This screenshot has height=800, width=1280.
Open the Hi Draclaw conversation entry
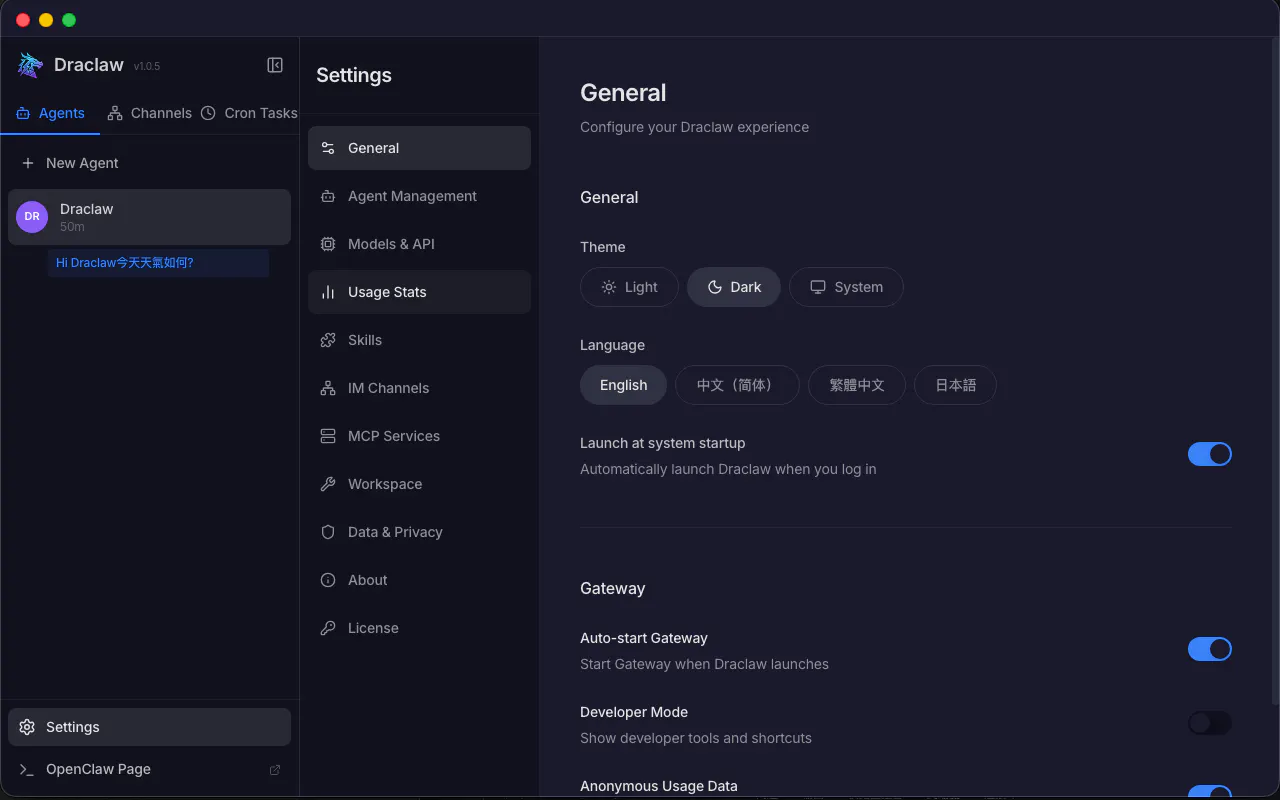(x=158, y=263)
